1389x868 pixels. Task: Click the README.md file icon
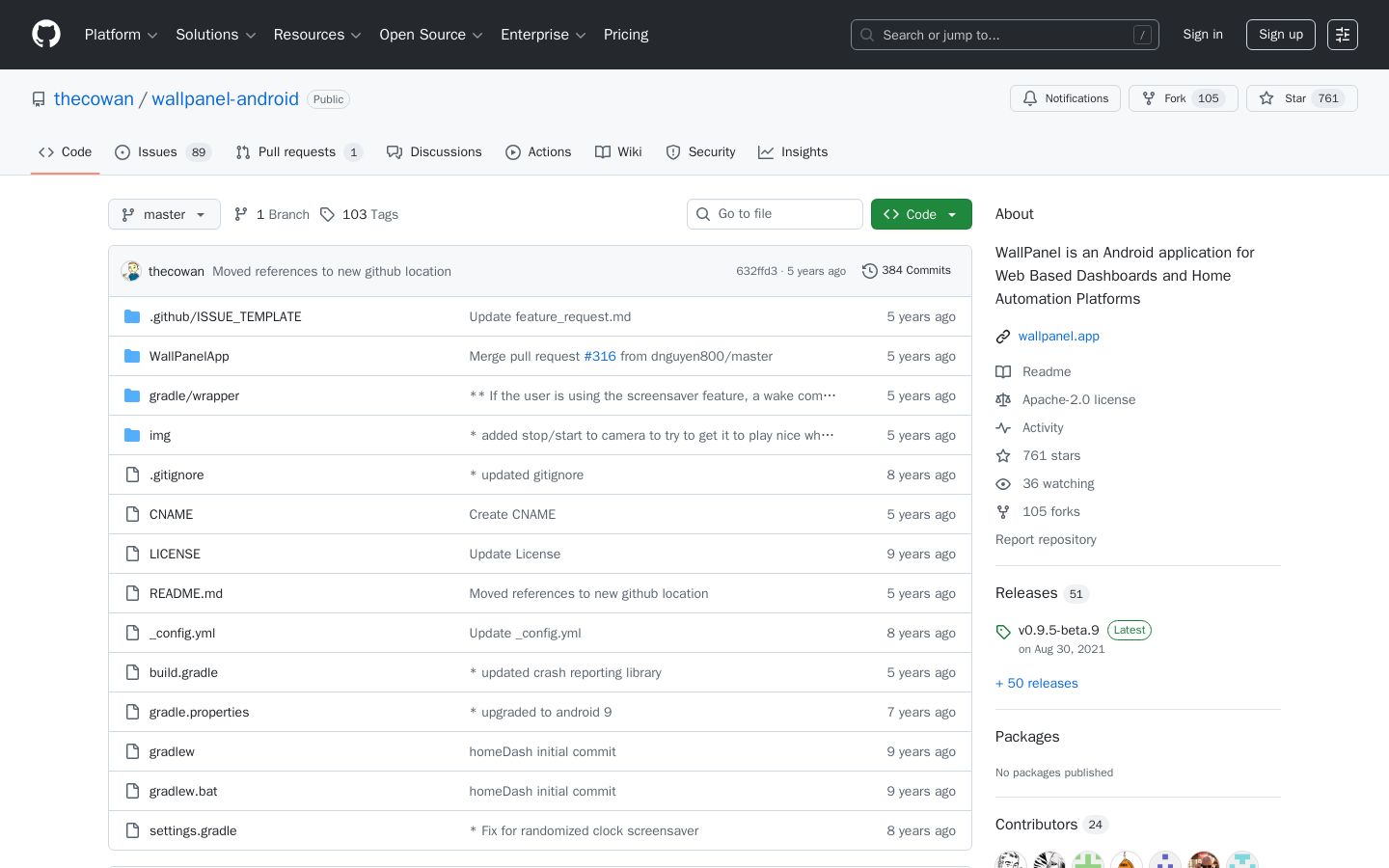[132, 593]
